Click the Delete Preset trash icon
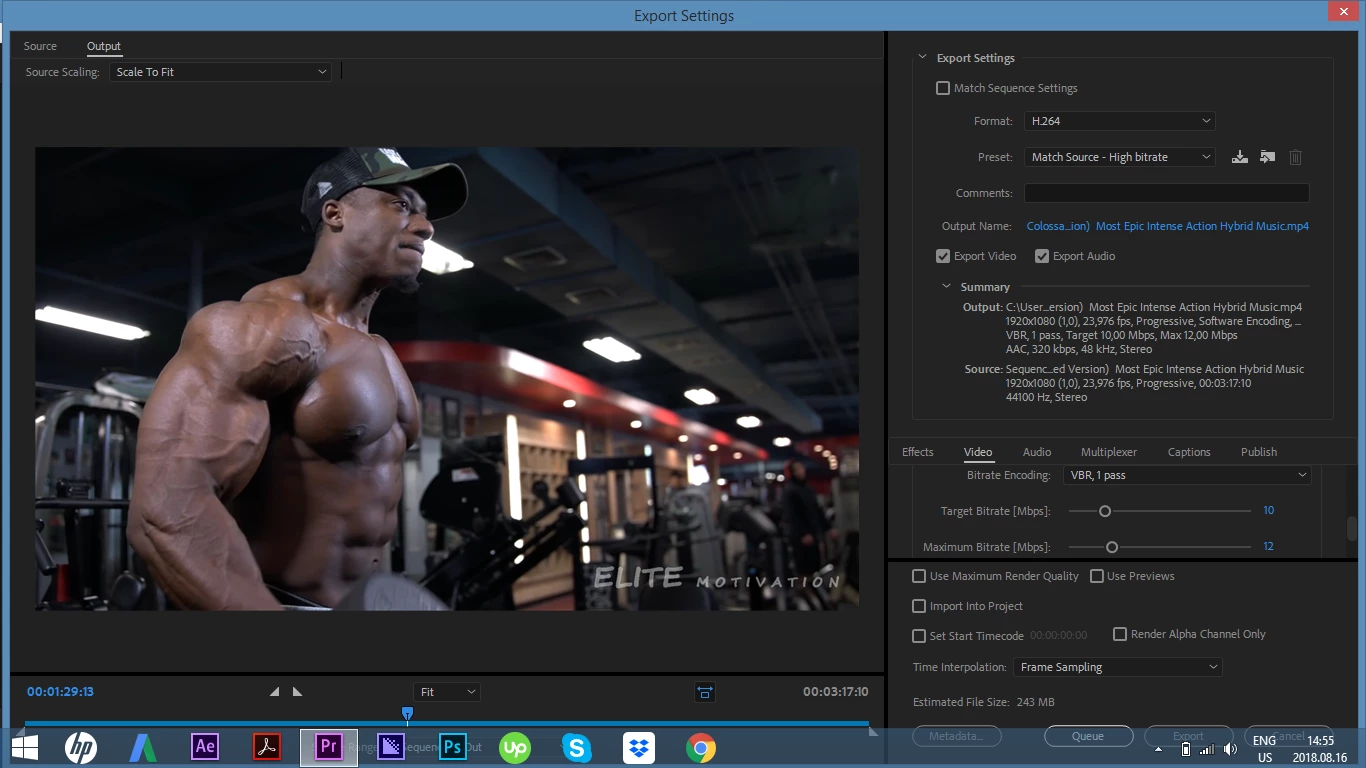The width and height of the screenshot is (1366, 768). point(1295,157)
